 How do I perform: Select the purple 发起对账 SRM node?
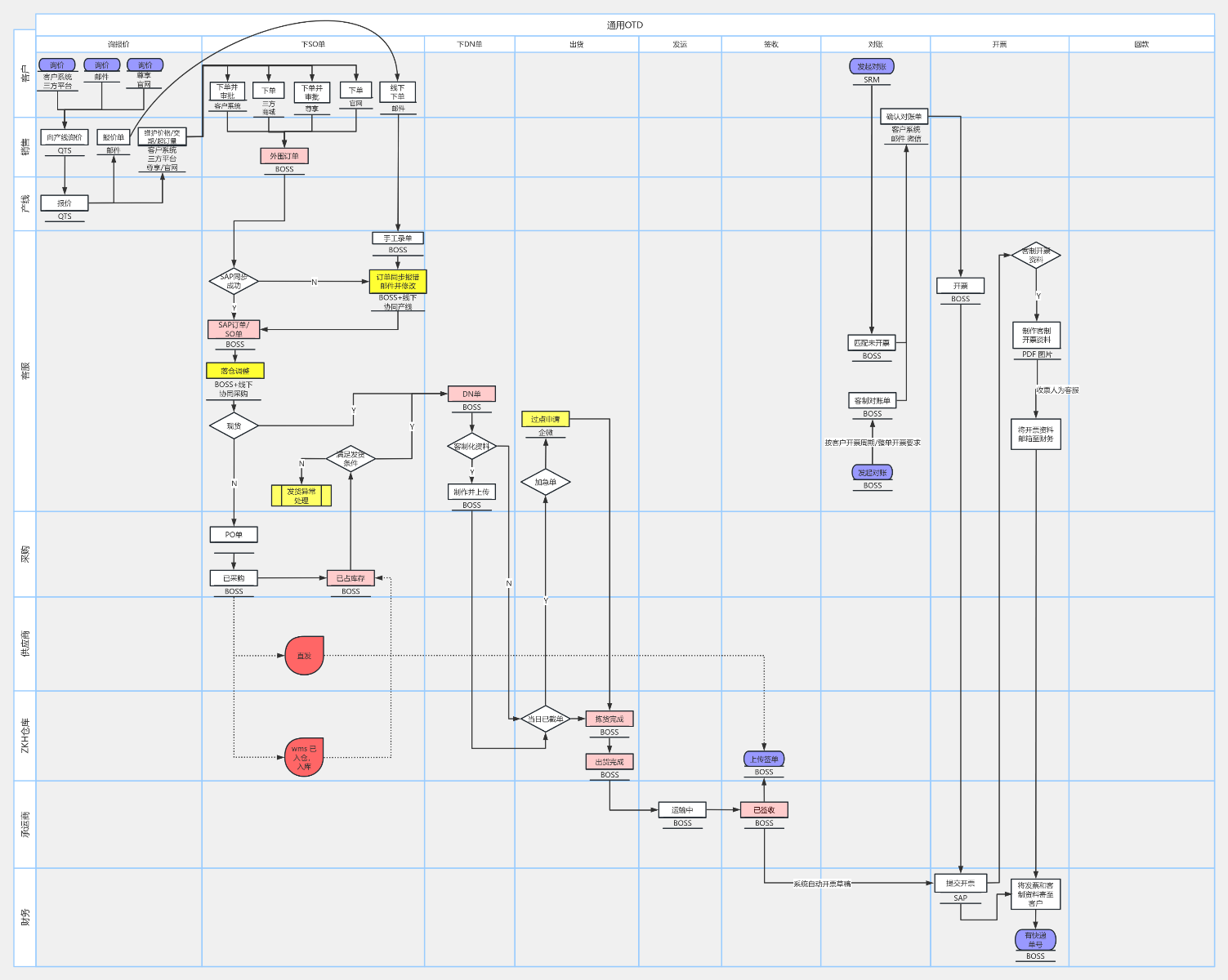[x=872, y=67]
